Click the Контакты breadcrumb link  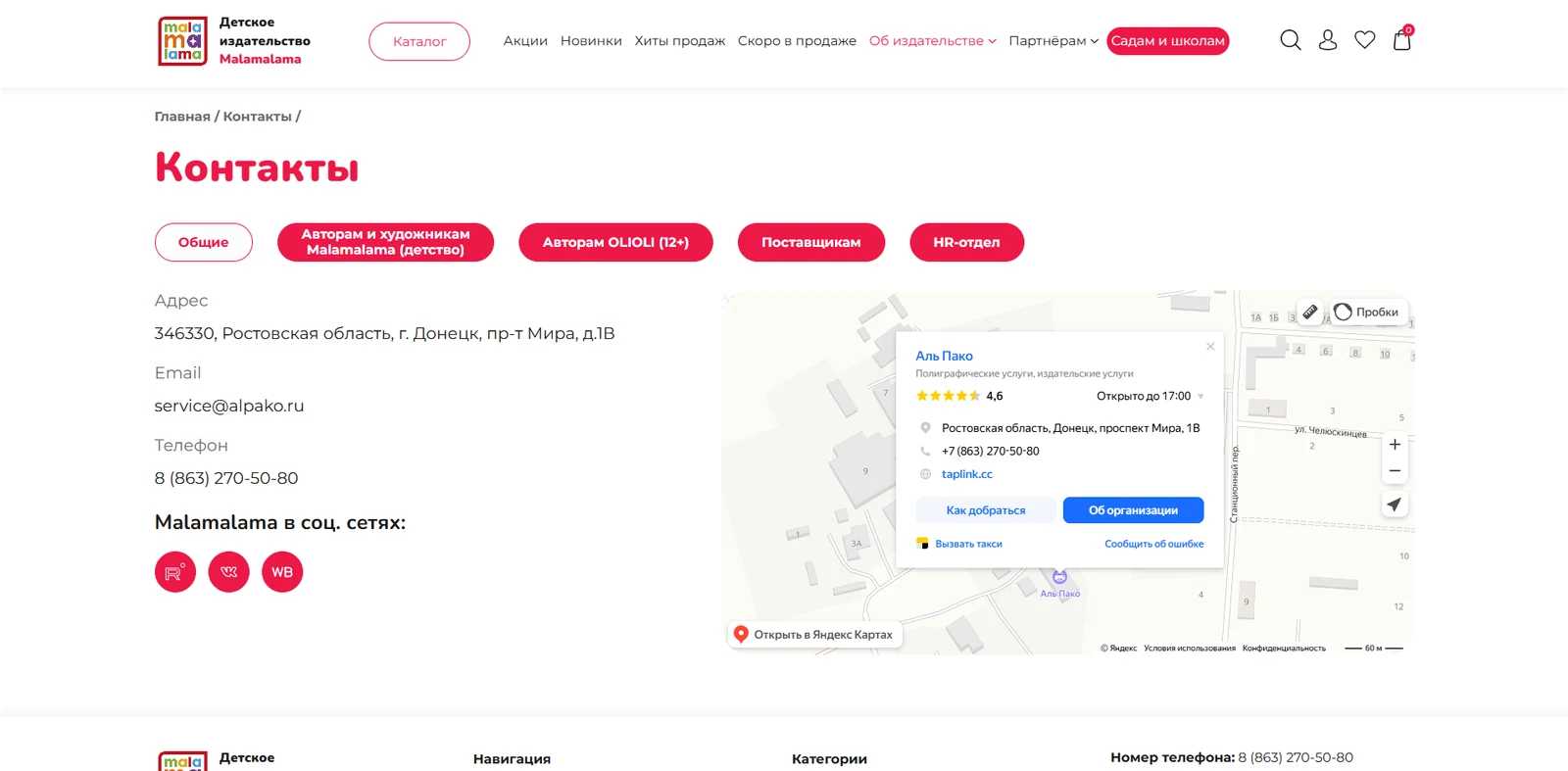click(257, 117)
